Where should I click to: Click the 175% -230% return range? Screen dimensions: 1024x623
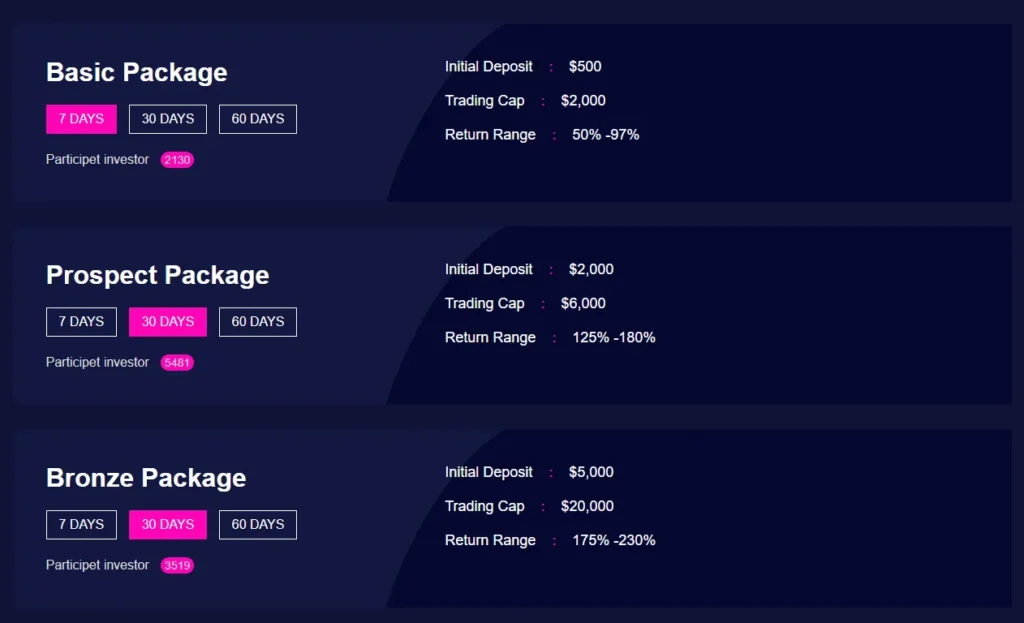(x=614, y=541)
